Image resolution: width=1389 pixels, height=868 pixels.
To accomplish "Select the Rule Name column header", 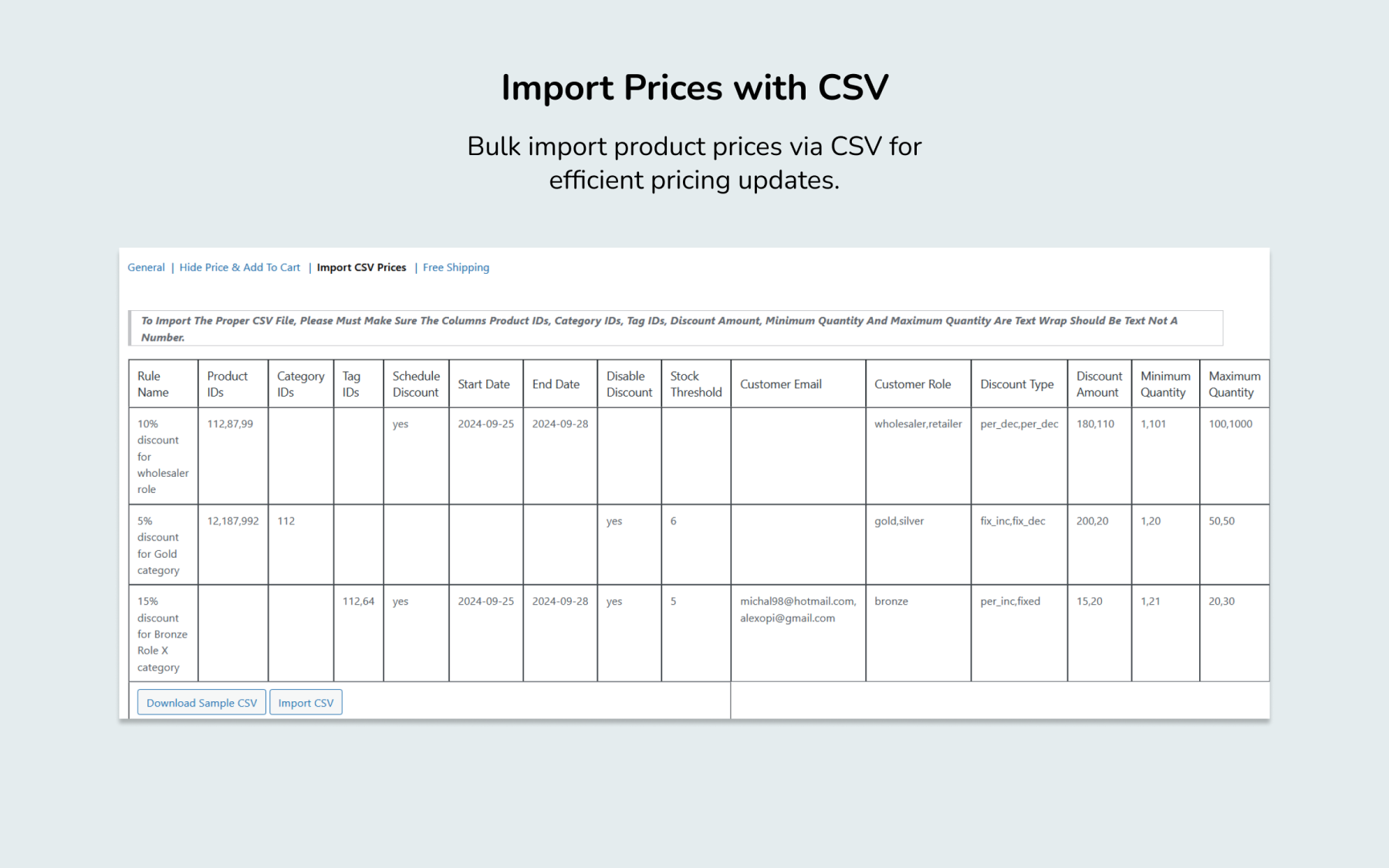I will (164, 383).
